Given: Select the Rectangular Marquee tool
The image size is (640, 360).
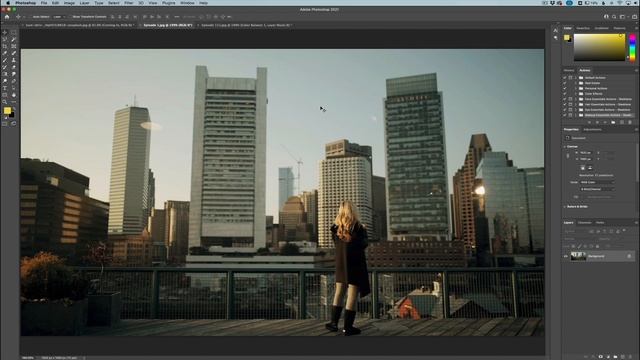Looking at the screenshot, I should coord(14,32).
